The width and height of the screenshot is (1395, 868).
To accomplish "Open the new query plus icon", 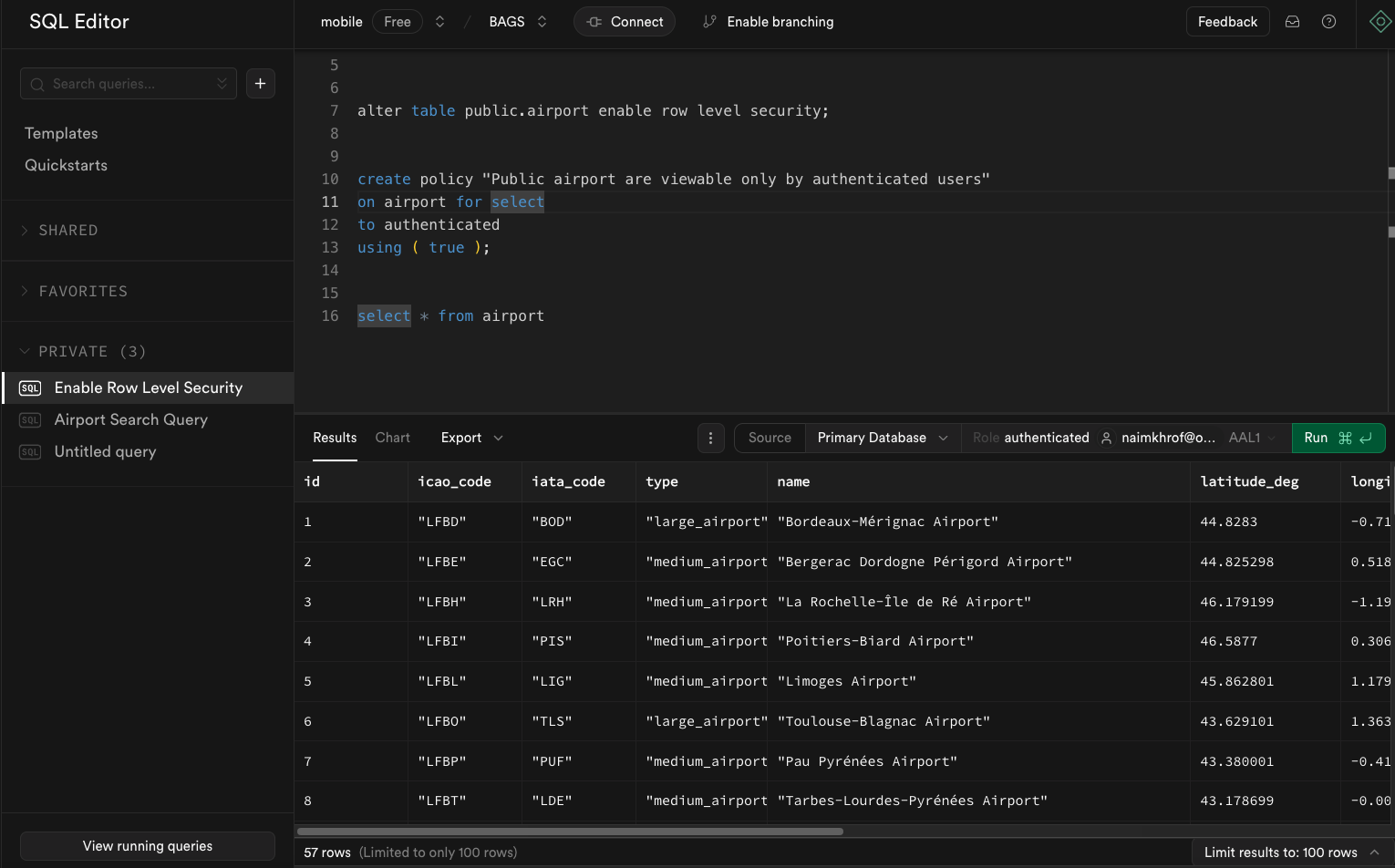I will click(x=260, y=83).
